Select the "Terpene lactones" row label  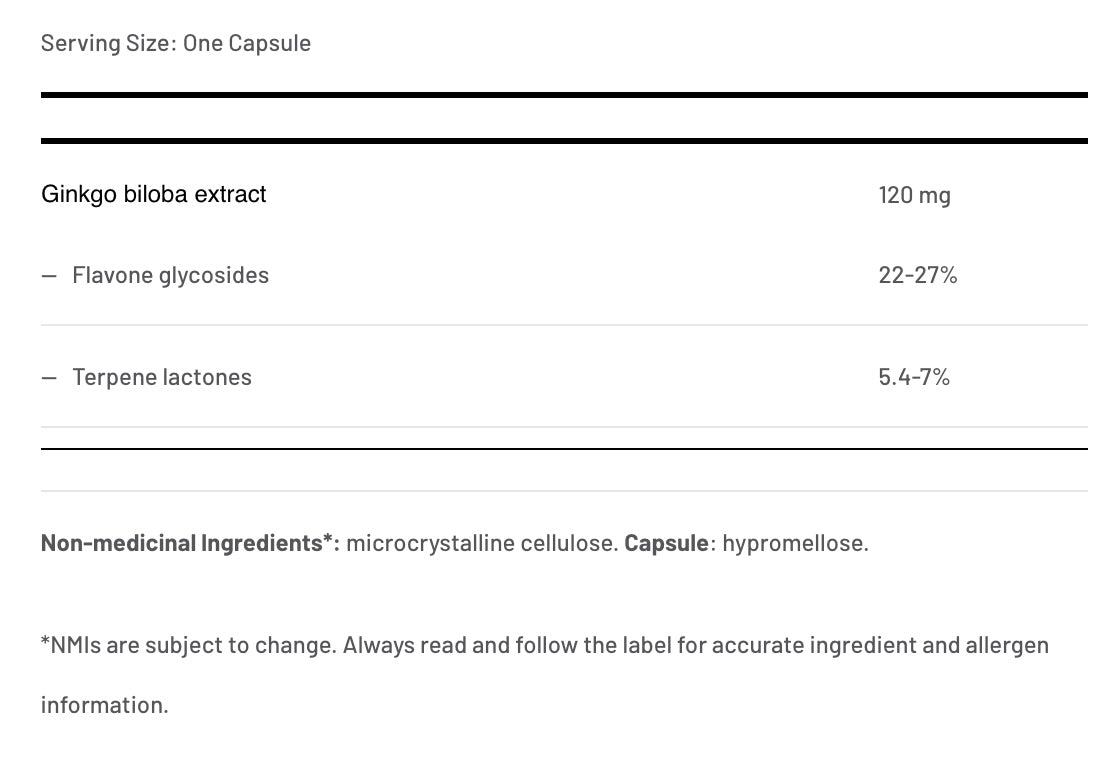tap(162, 377)
